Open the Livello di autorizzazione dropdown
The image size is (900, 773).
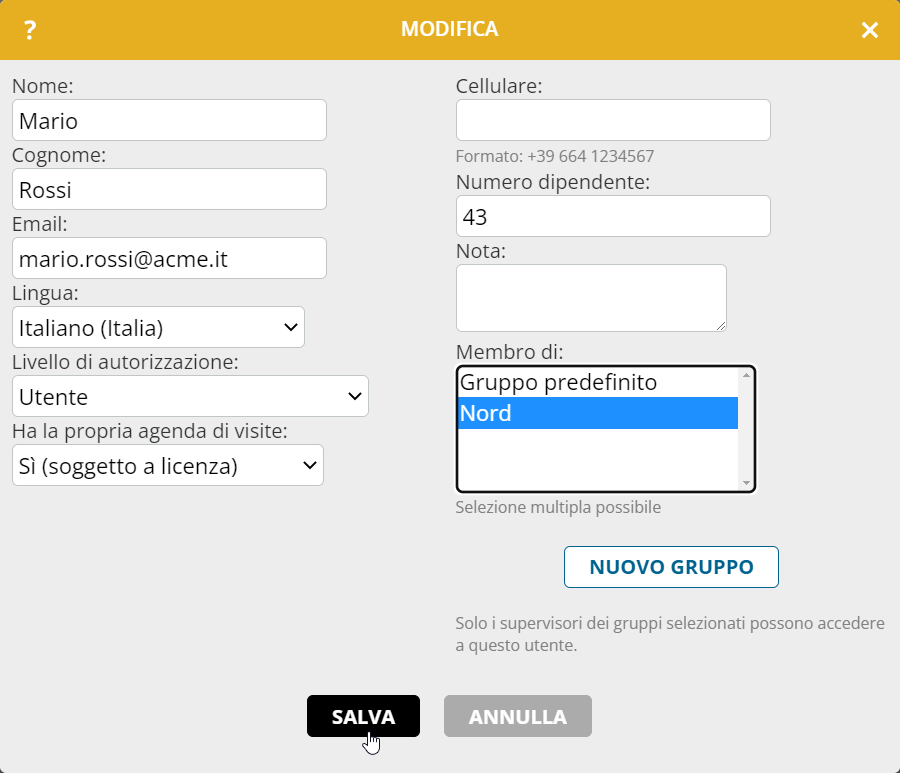point(190,396)
